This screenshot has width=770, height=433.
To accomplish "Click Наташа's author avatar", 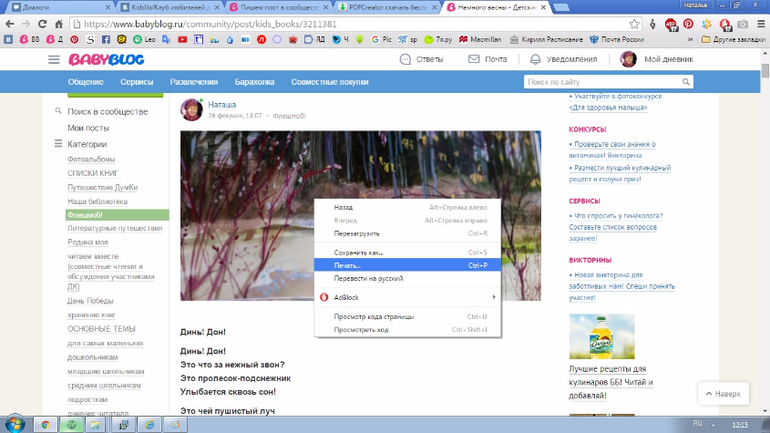I will [191, 110].
